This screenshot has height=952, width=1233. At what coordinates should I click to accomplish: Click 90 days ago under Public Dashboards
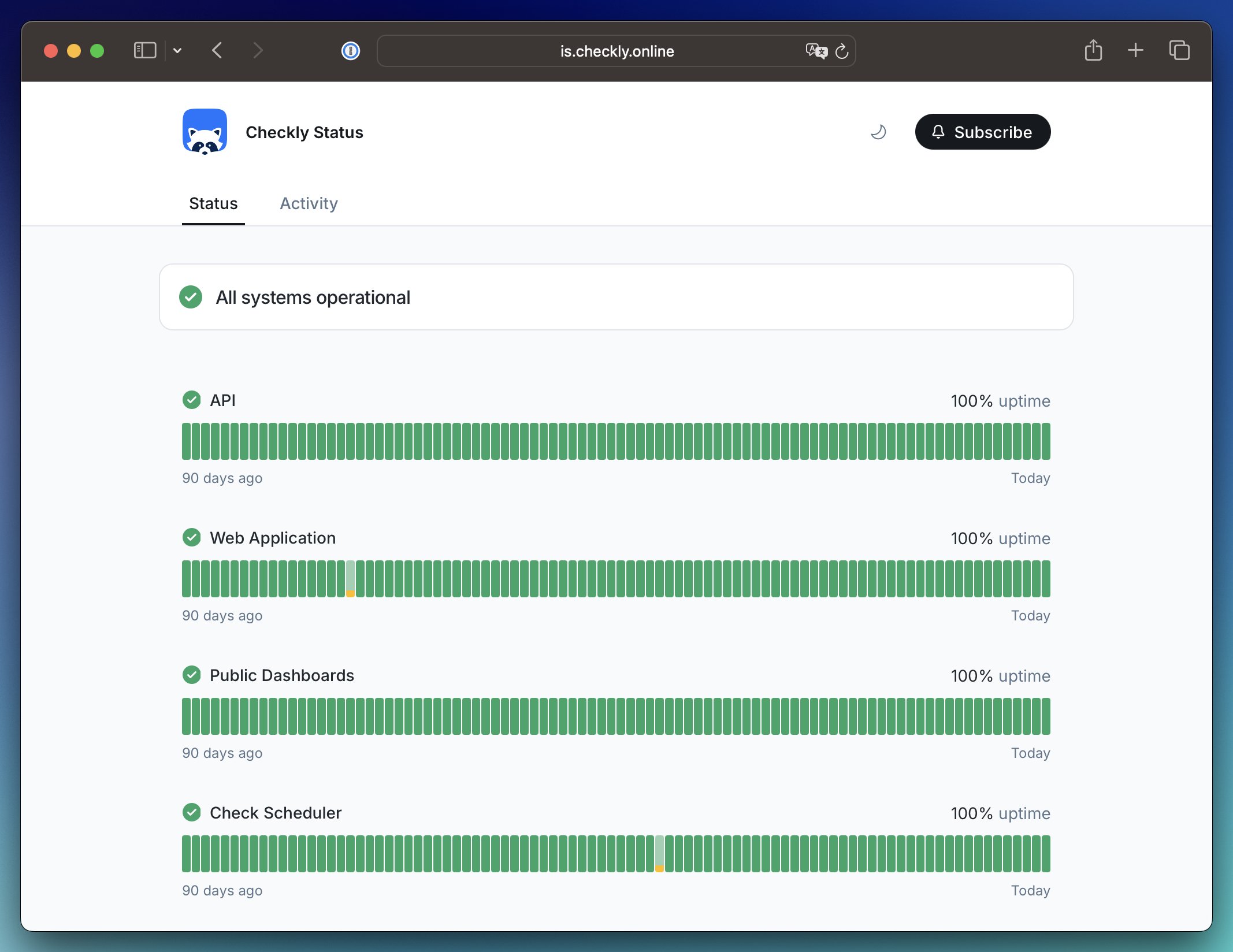(x=222, y=753)
